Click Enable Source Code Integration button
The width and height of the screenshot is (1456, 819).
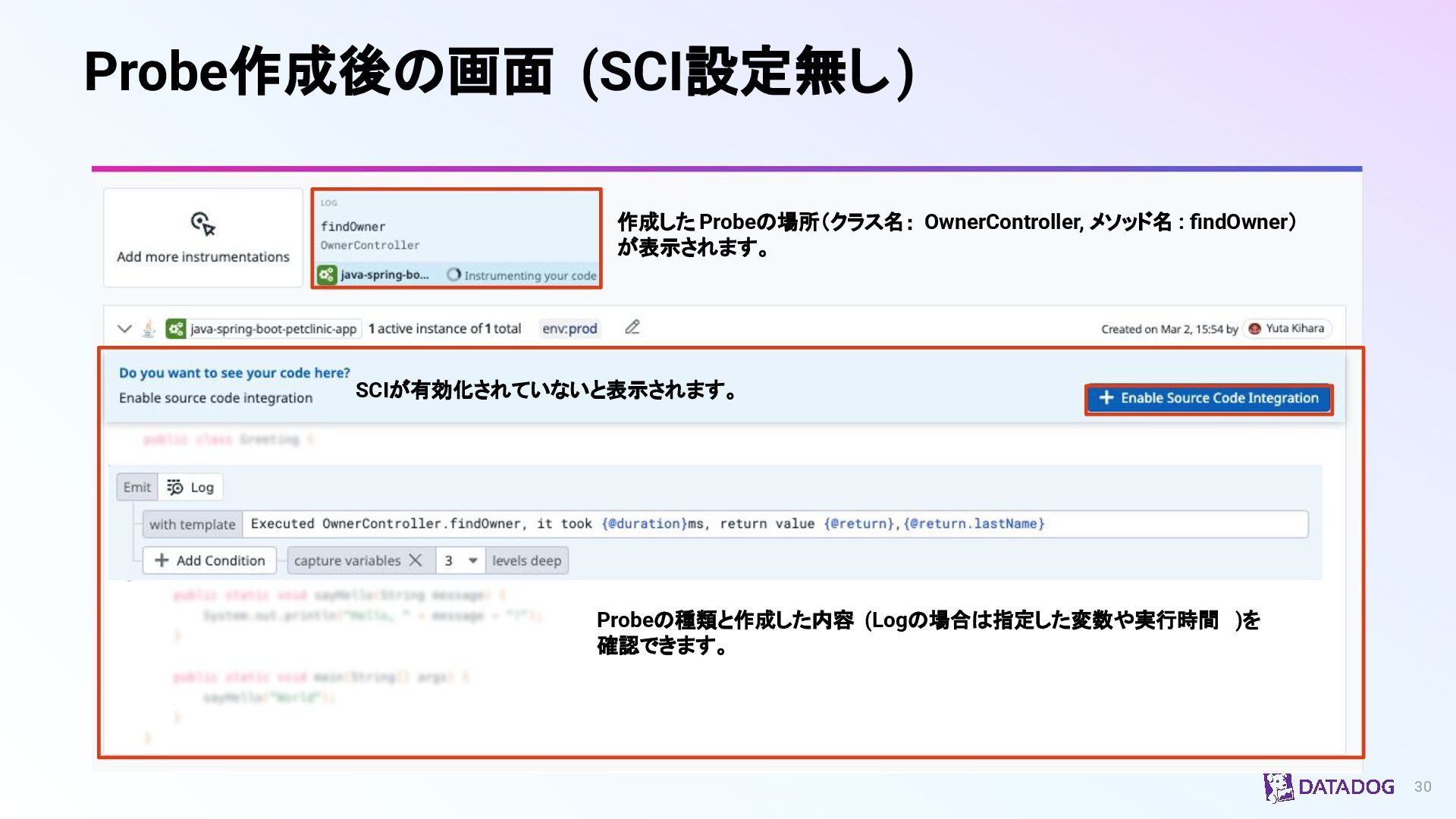click(x=1209, y=398)
